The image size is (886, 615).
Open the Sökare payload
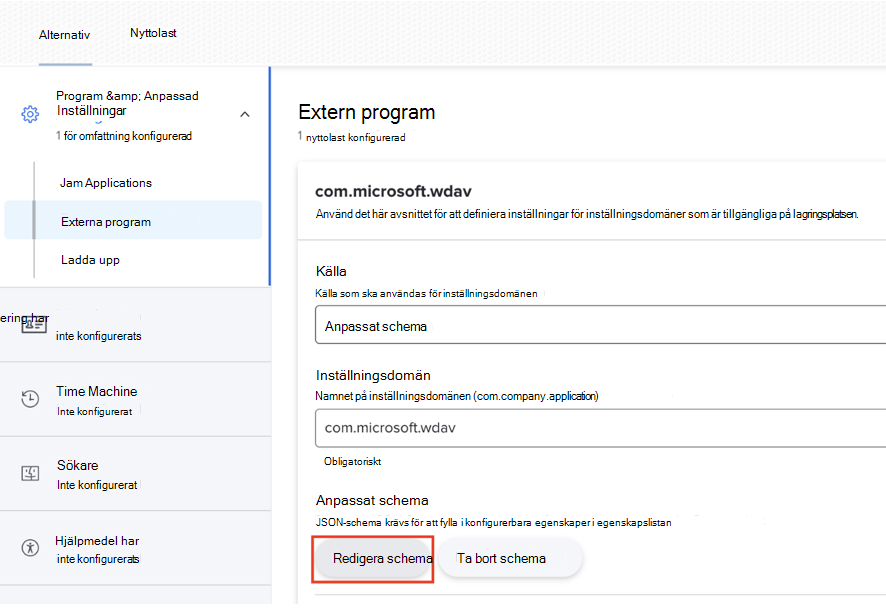tap(136, 474)
